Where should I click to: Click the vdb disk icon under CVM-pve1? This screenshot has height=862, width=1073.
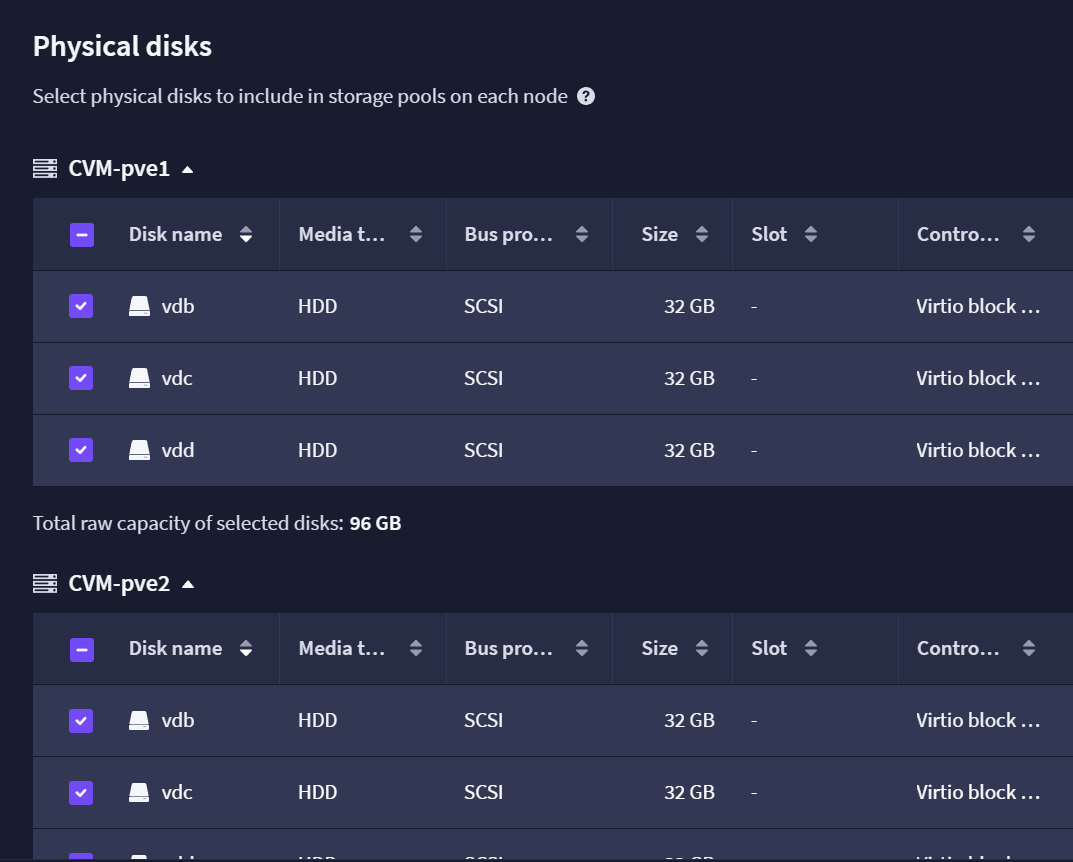pos(140,306)
